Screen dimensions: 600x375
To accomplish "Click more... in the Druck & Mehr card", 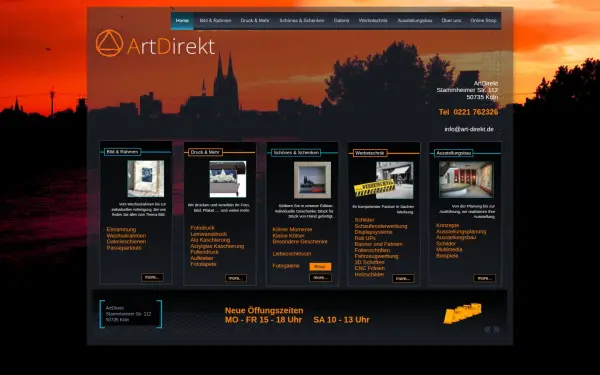I will click(235, 278).
